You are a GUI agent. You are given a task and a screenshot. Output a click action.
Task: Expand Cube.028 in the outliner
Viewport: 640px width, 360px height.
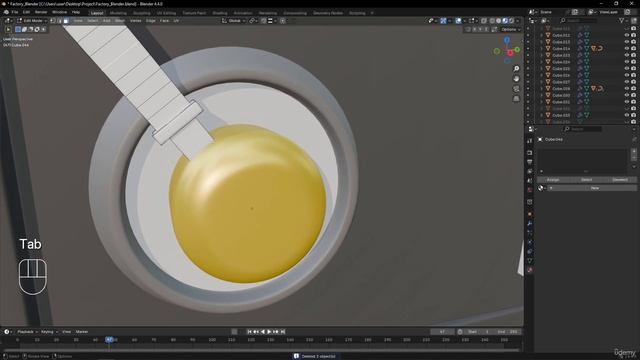(x=542, y=89)
